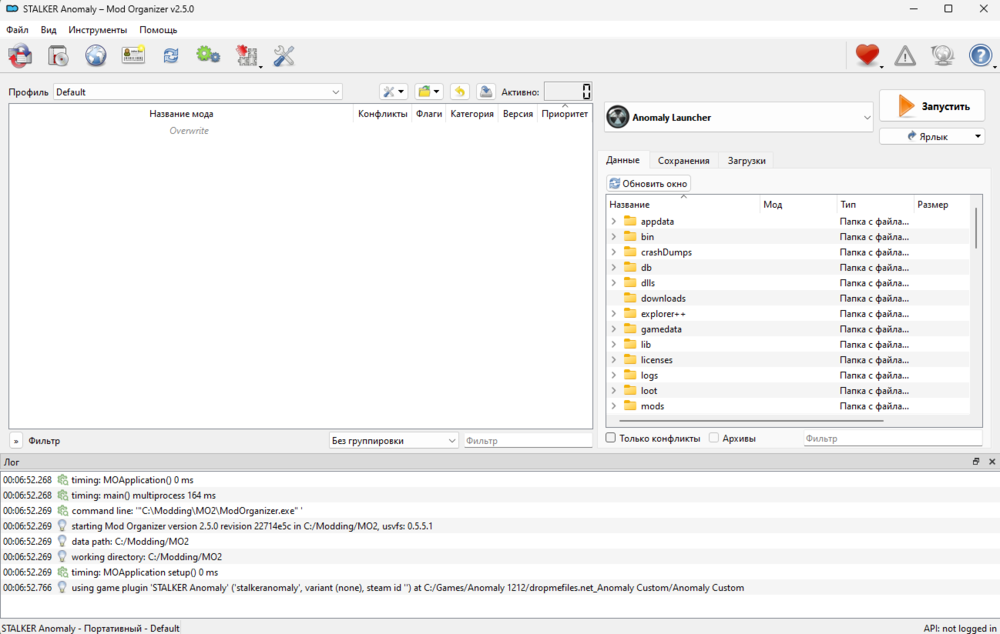Open the 'Без группировки' grouping dropdown
Viewport: 1000px width, 634px height.
tap(394, 440)
